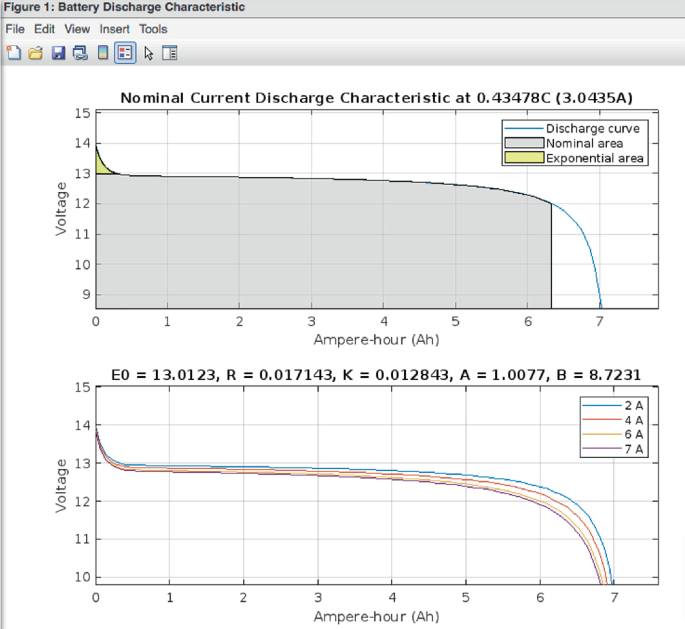Expand the Tools menu
The image size is (685, 629).
[153, 29]
